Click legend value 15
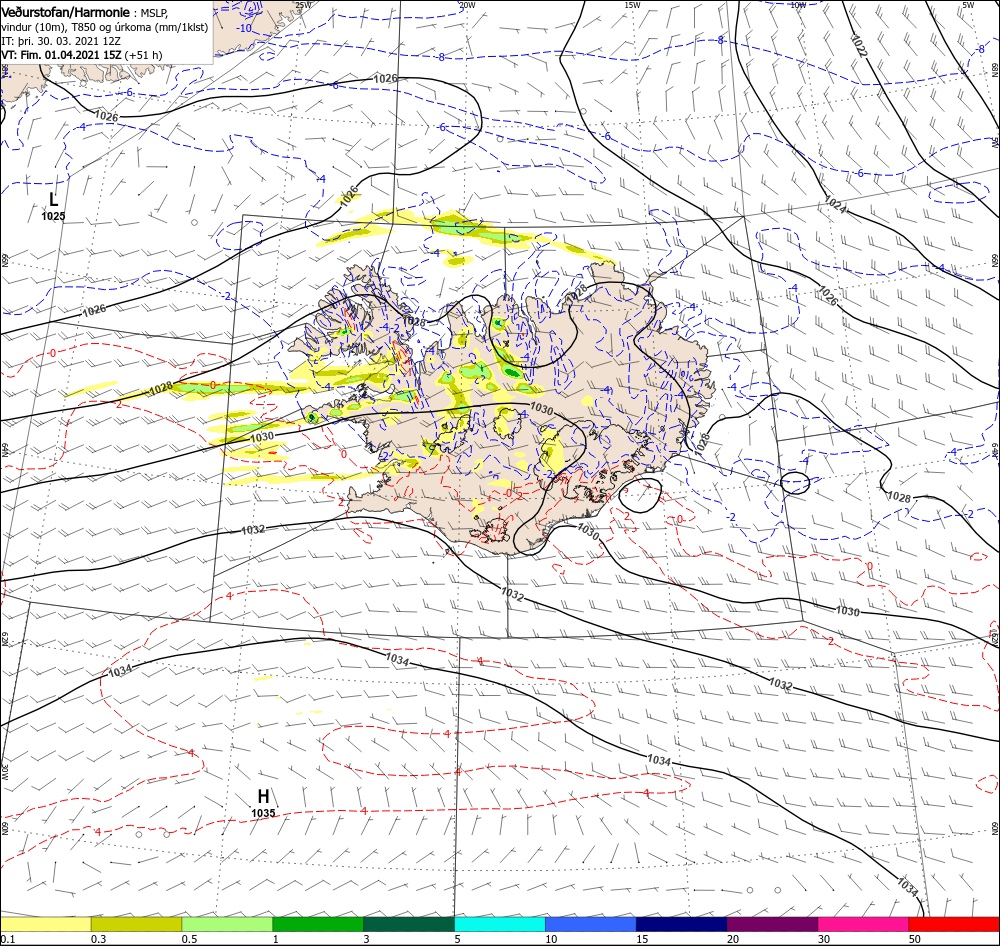Screen dimensions: 1000x946 tap(642, 939)
